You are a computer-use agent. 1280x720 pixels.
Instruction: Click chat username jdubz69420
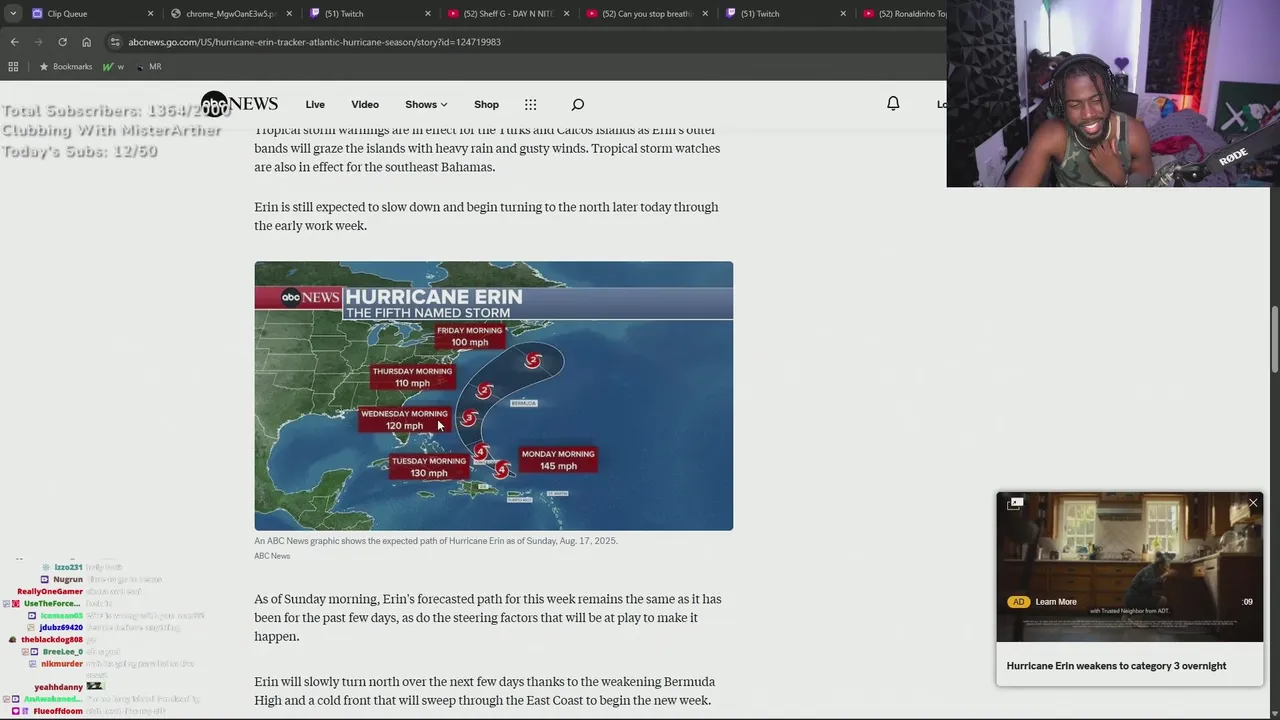(61, 628)
